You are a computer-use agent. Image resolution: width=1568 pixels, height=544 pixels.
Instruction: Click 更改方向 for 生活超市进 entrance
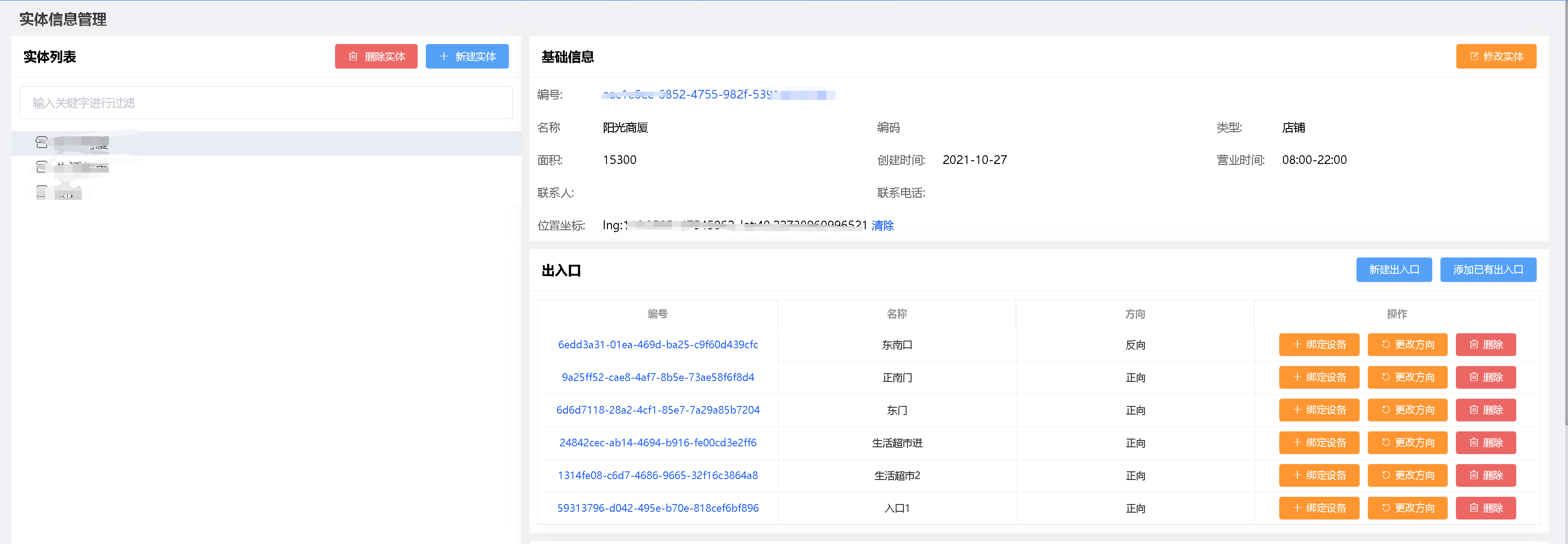1407,443
